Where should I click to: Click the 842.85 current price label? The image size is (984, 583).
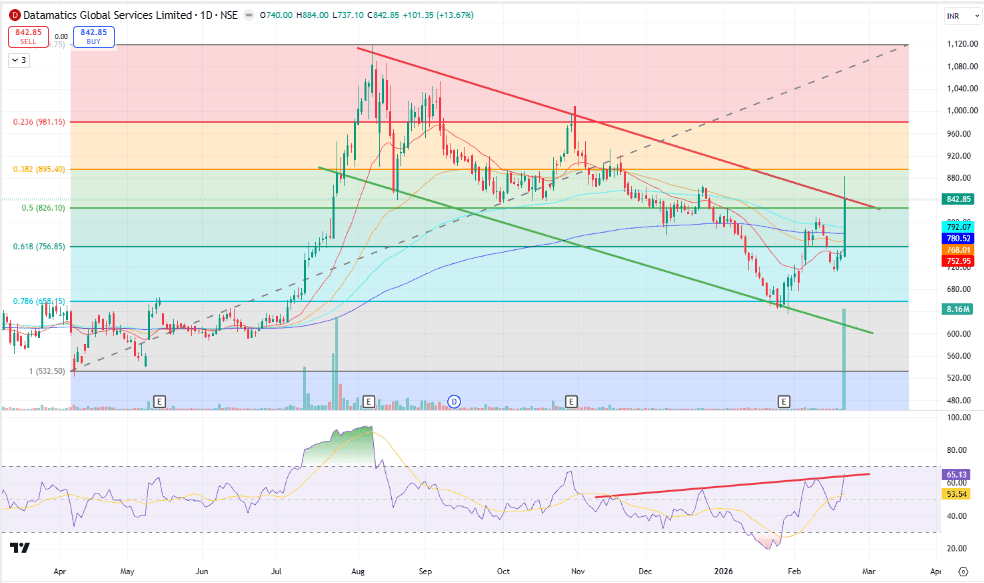[958, 199]
